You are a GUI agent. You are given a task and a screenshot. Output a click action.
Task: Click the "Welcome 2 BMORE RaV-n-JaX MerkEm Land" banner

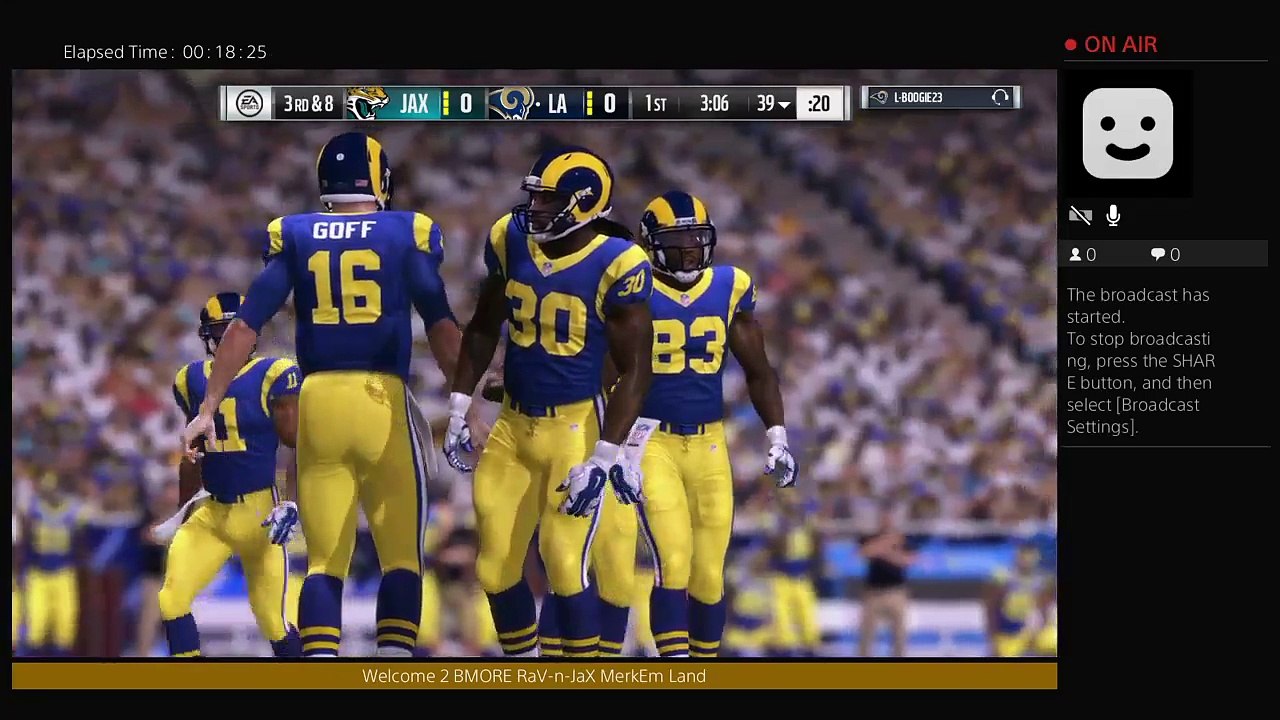pos(534,676)
